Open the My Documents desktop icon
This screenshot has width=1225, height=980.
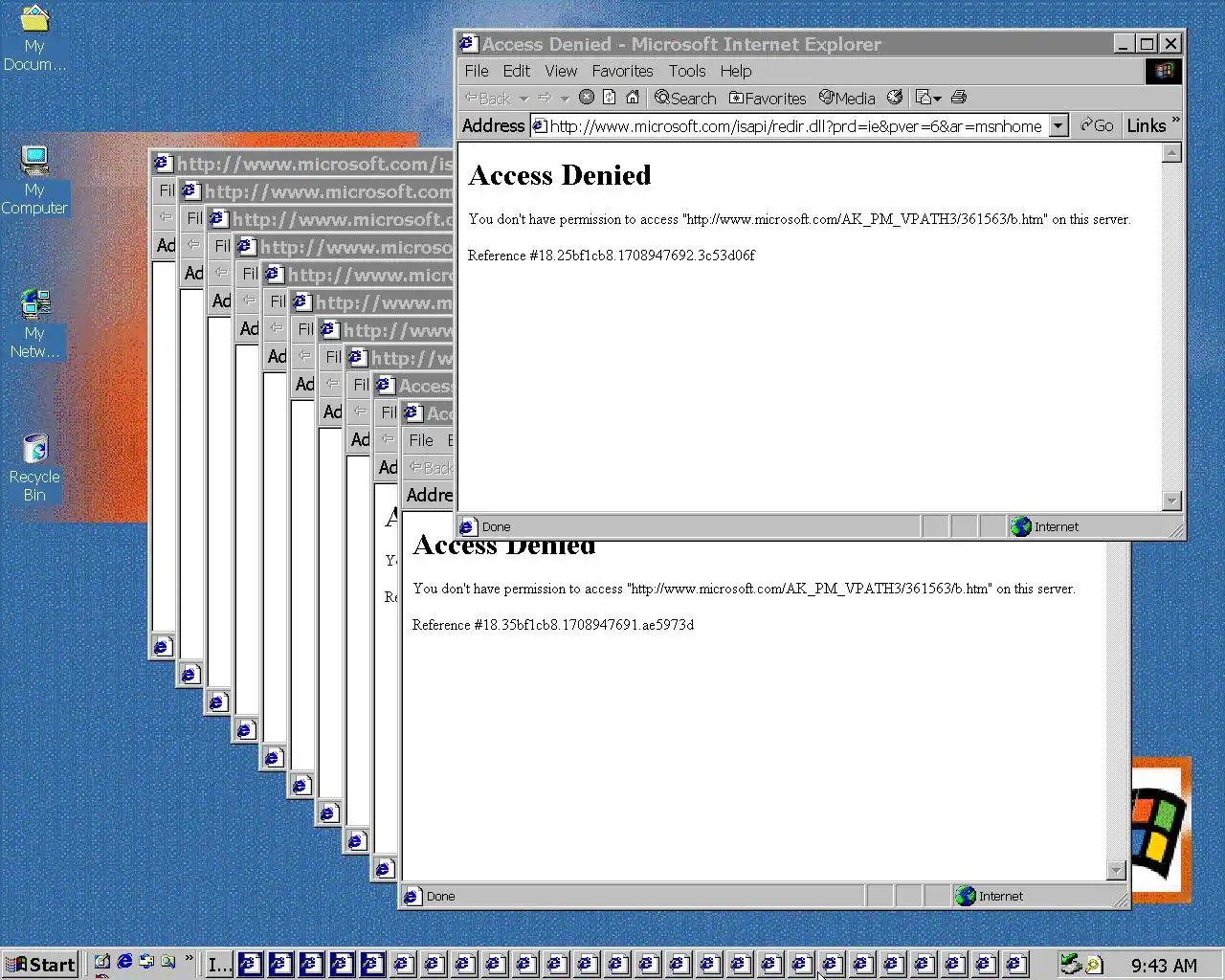34,38
